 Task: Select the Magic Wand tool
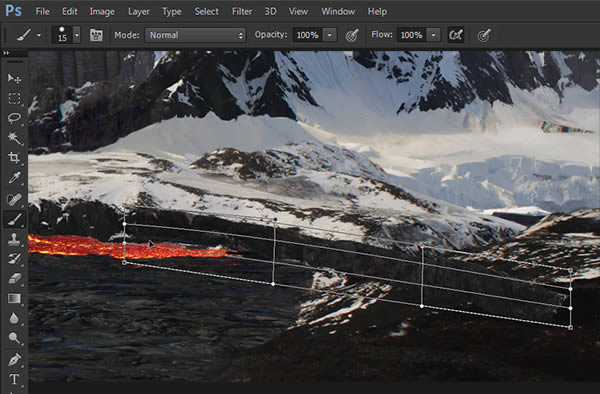(x=14, y=138)
